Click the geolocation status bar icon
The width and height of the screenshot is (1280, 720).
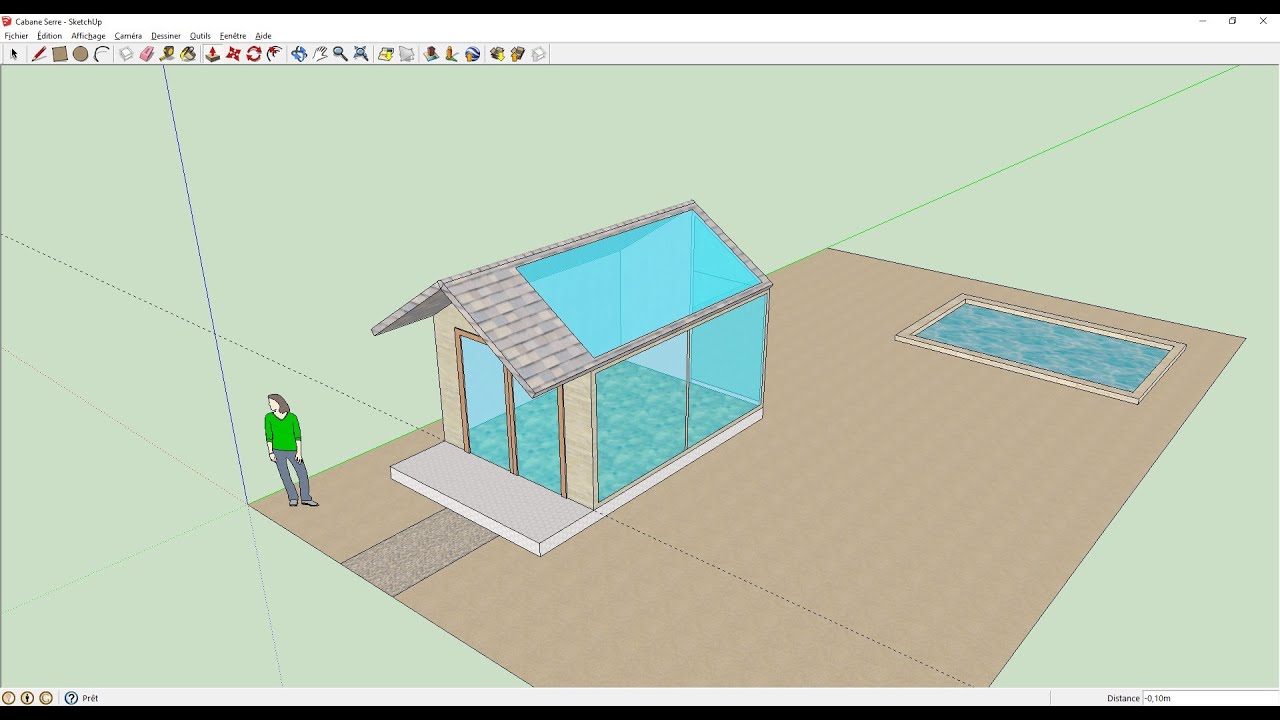point(9,698)
